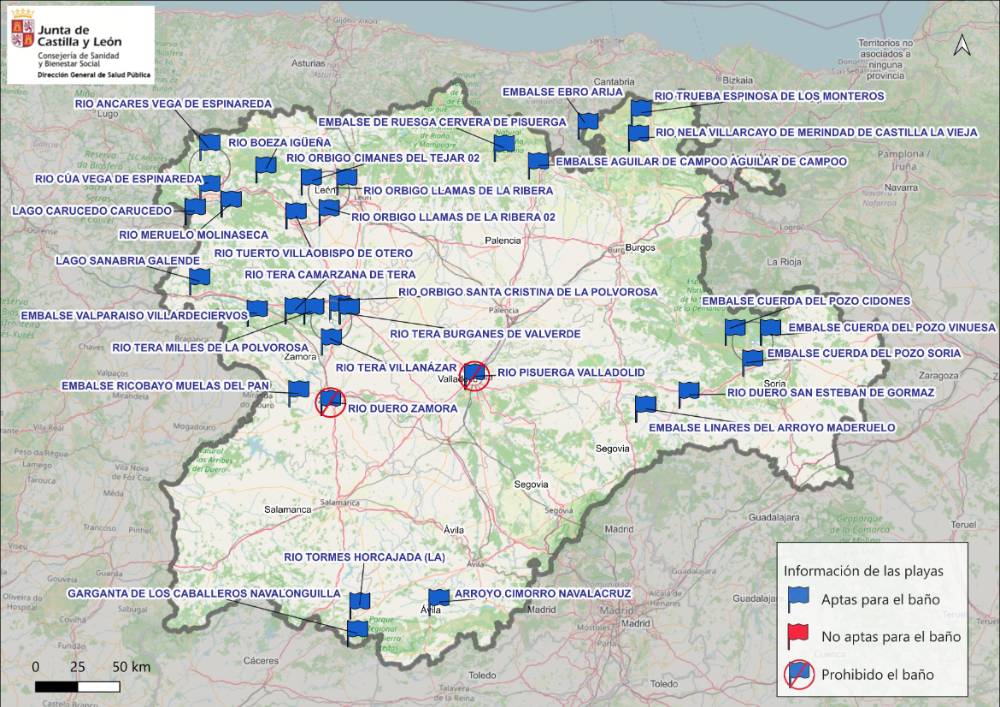Viewport: 1000px width, 707px height.
Task: Click the Rio Nela Villarcayo flag
Action: (x=638, y=138)
